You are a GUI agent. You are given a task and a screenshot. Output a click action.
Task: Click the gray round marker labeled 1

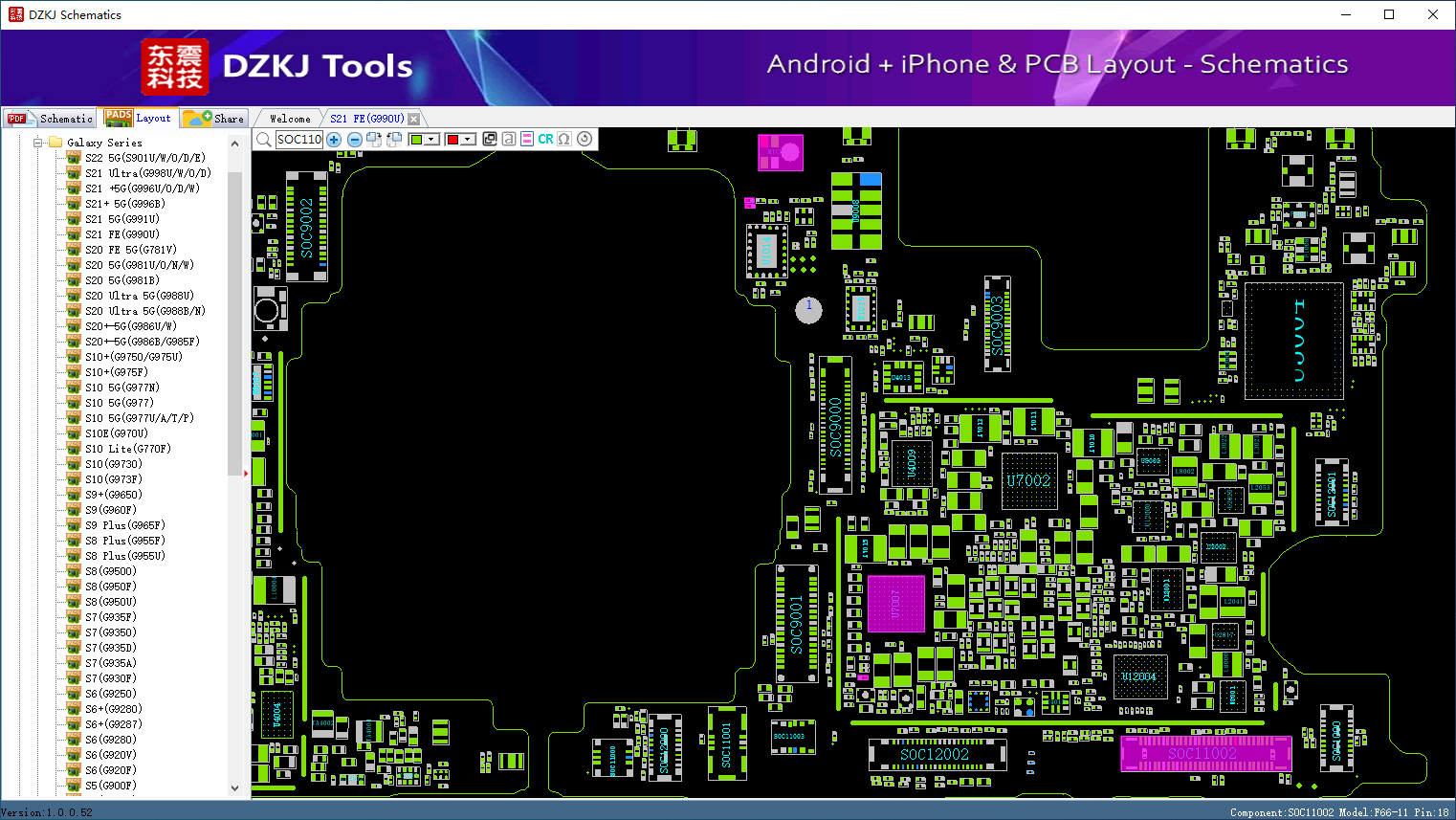click(x=808, y=310)
